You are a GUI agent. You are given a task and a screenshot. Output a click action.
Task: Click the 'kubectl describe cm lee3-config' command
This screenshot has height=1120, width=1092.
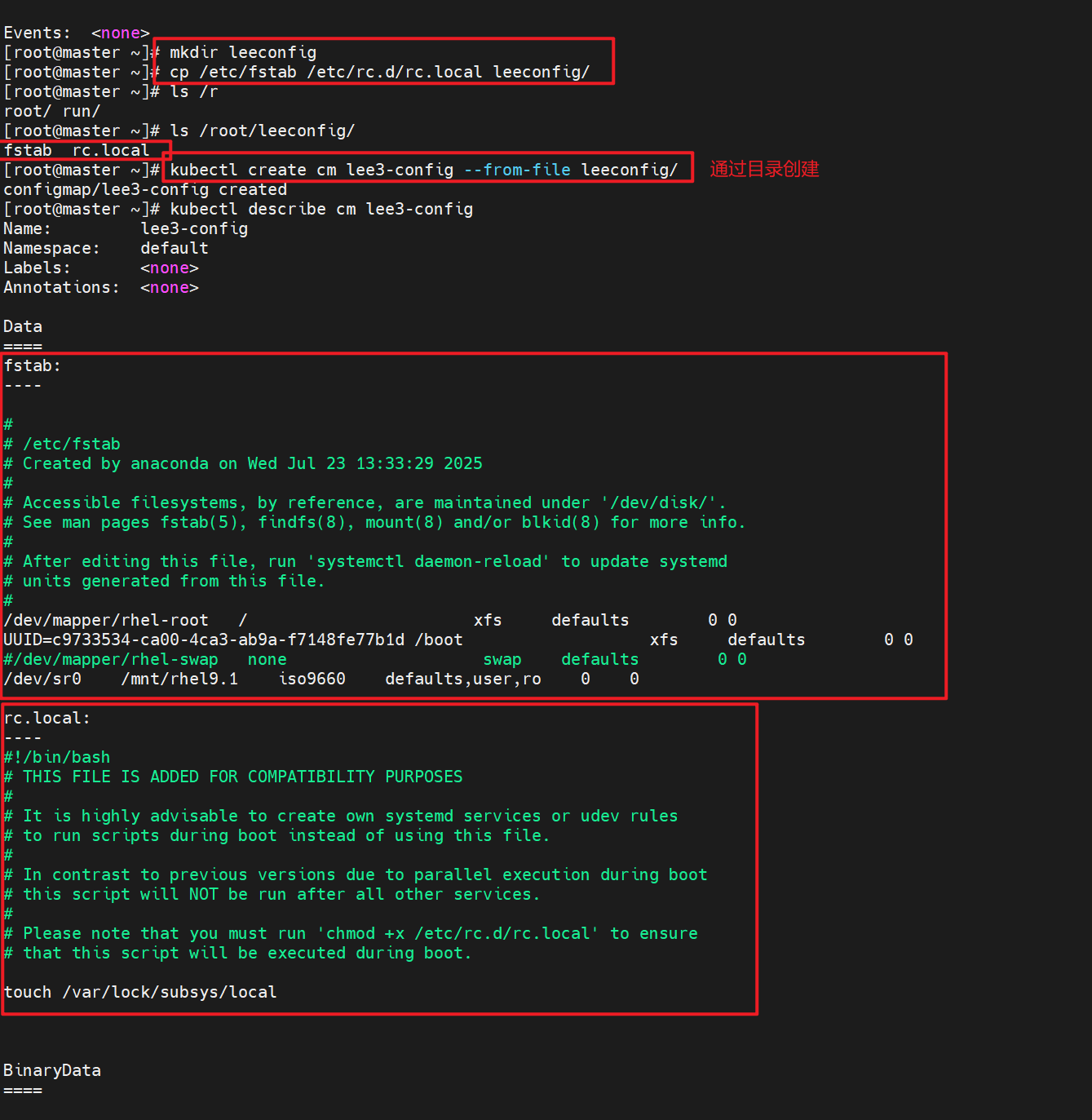point(321,209)
